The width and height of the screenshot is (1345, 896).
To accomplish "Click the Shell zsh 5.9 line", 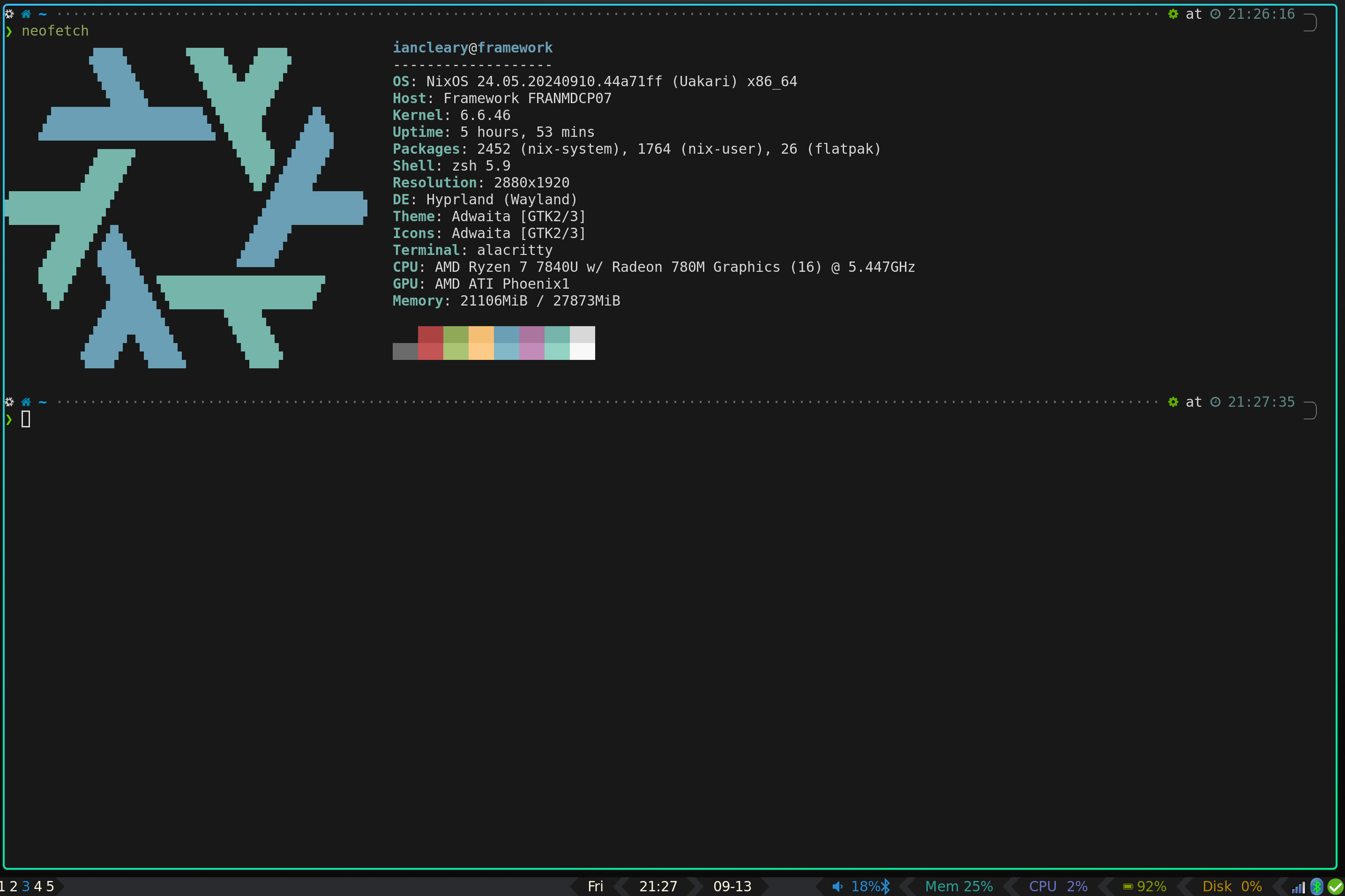I will tap(451, 166).
